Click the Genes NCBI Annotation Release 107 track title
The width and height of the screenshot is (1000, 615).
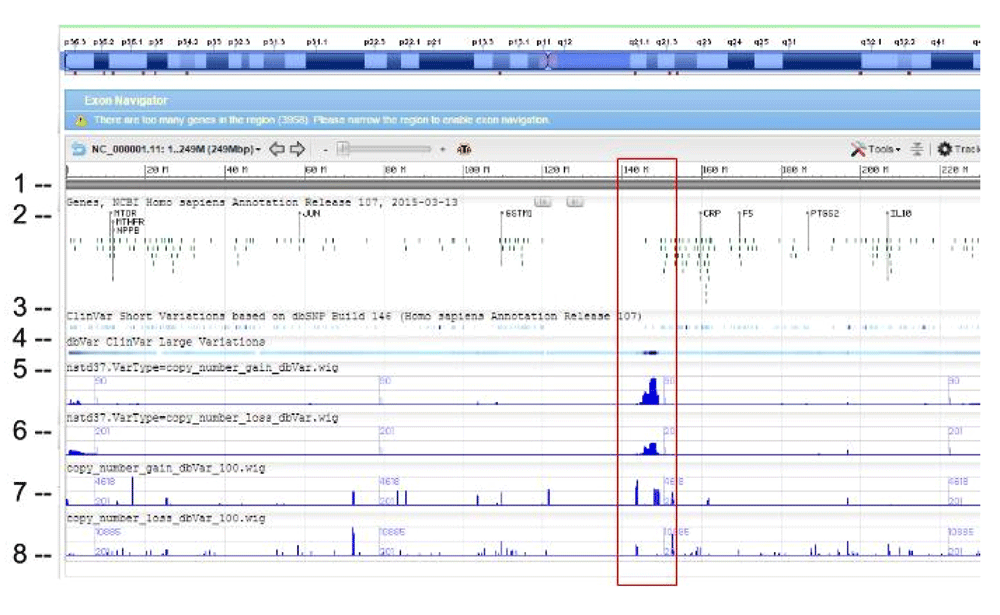(261, 202)
